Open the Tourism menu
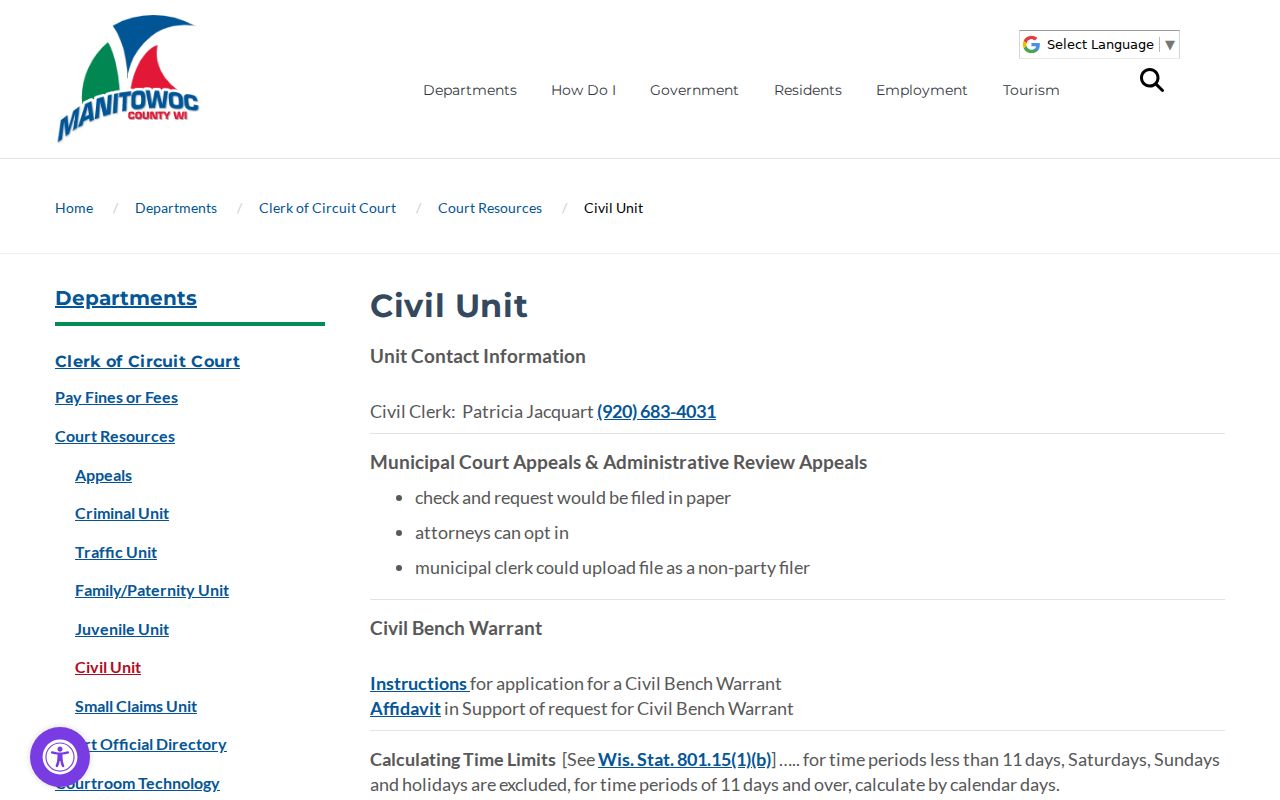Viewport: 1280px width, 800px height. click(x=1031, y=90)
